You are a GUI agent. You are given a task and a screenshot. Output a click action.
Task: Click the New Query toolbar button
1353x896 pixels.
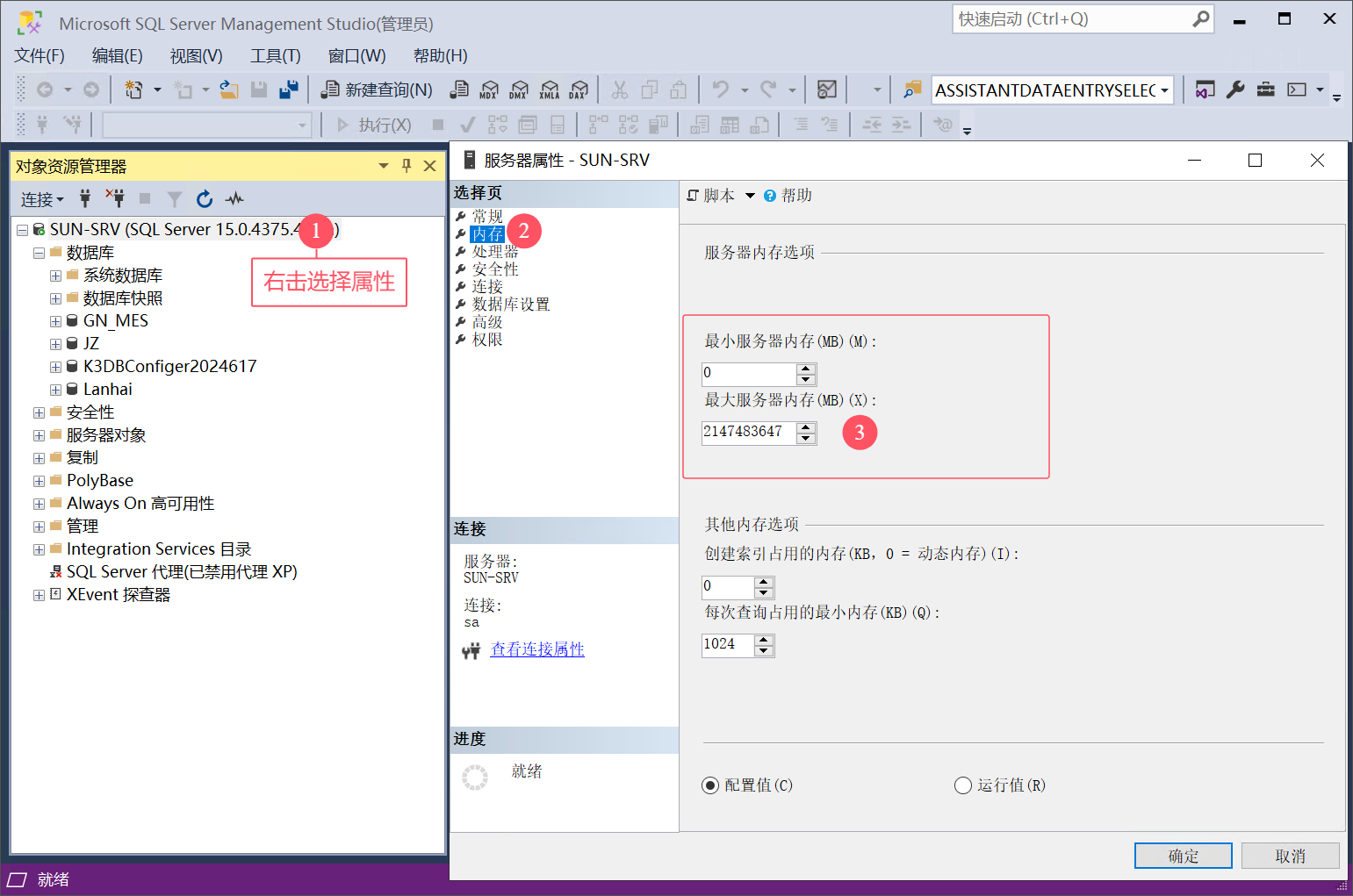377,90
